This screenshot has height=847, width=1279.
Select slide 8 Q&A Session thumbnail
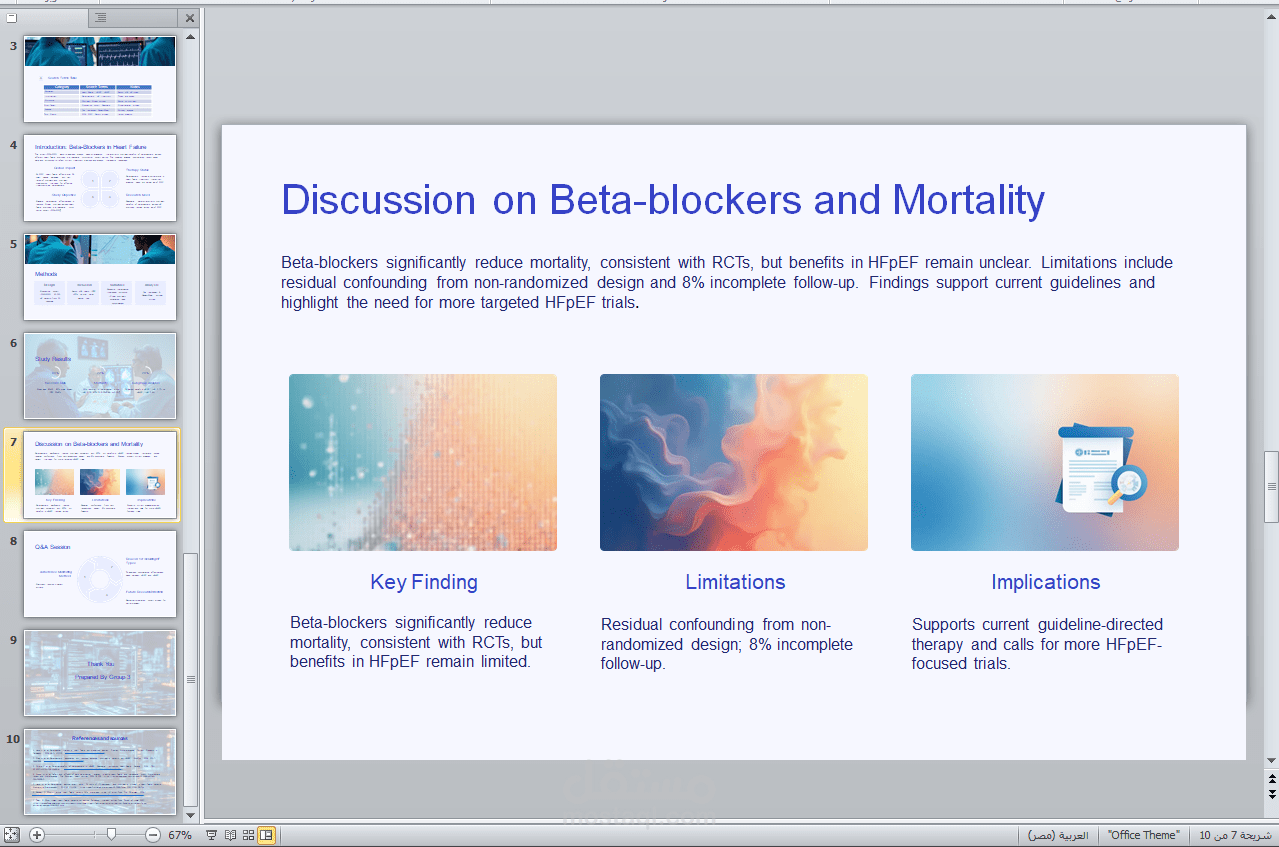(100, 574)
